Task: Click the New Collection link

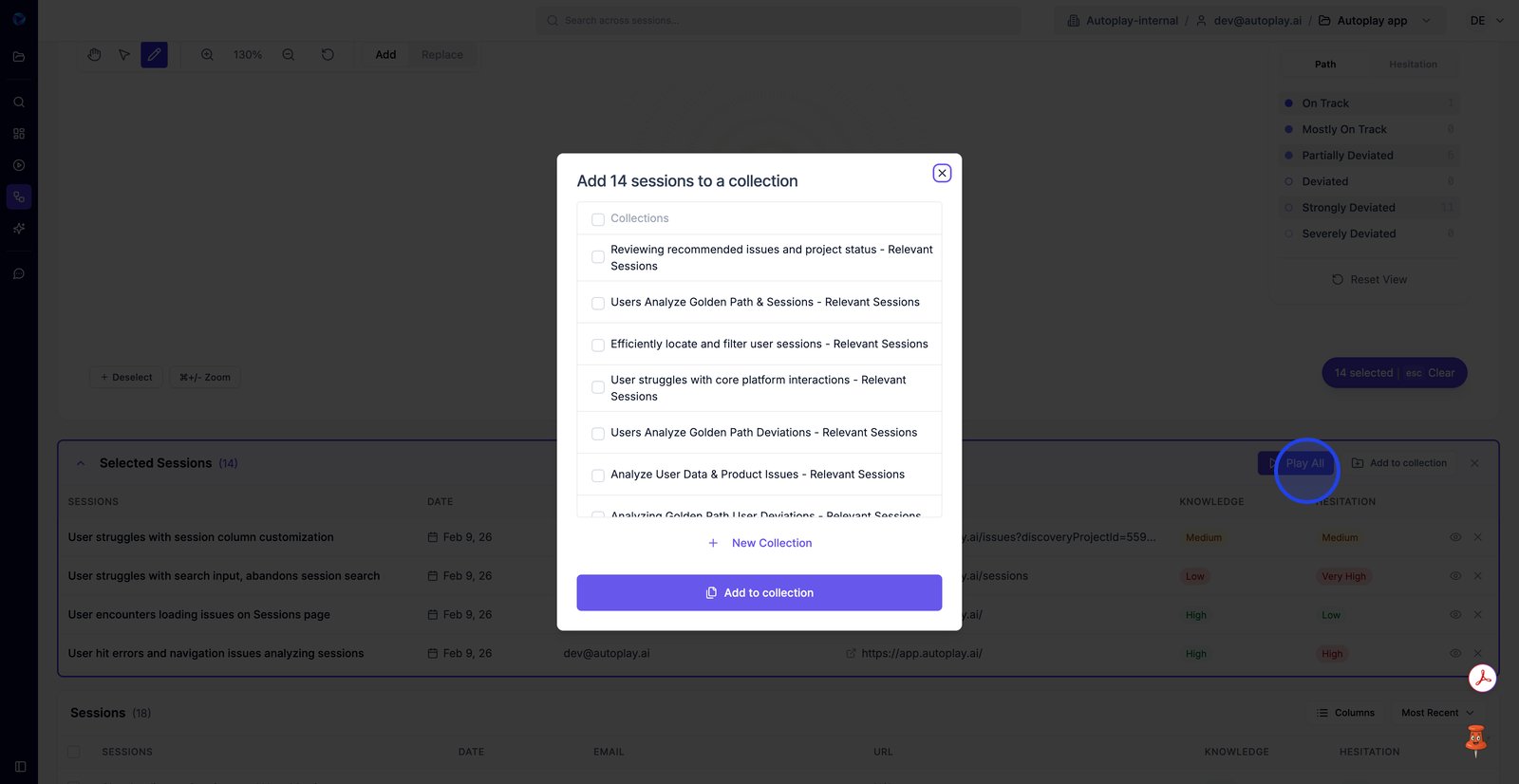Action: (771, 543)
